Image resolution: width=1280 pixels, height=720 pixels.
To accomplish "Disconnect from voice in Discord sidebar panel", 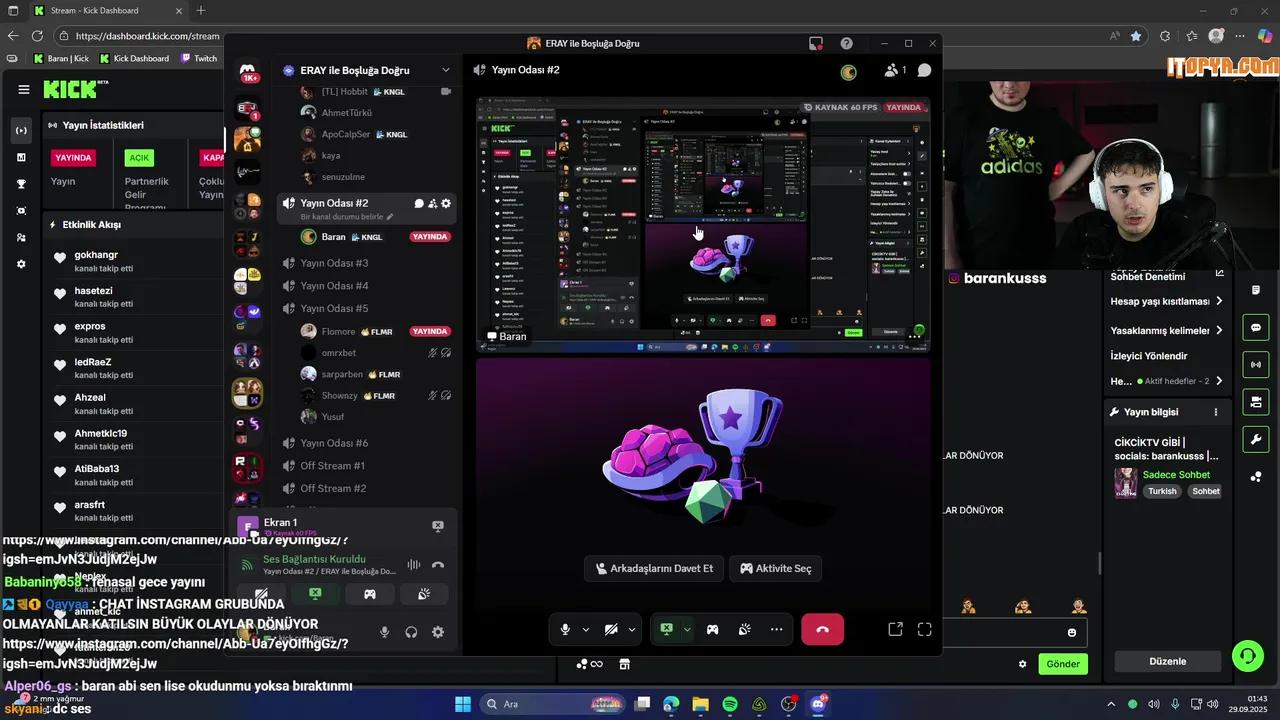I will click(x=437, y=565).
